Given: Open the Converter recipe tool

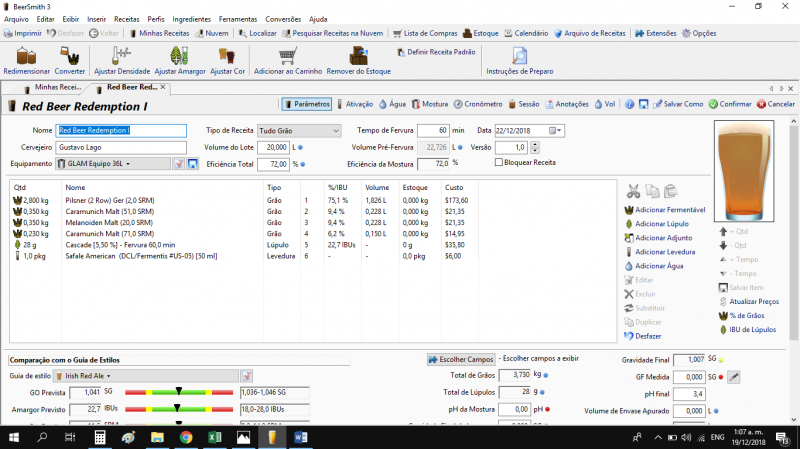Looking at the screenshot, I should coord(70,61).
